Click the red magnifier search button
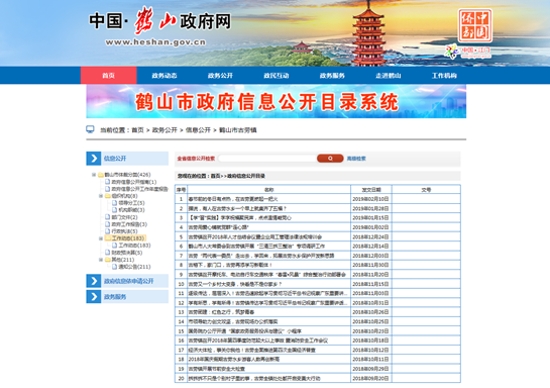 click(x=330, y=159)
